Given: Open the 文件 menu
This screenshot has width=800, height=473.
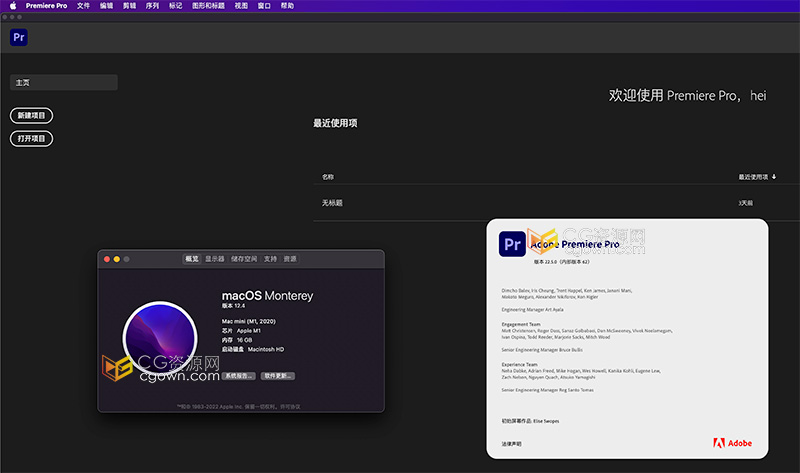Looking at the screenshot, I should pos(83,6).
